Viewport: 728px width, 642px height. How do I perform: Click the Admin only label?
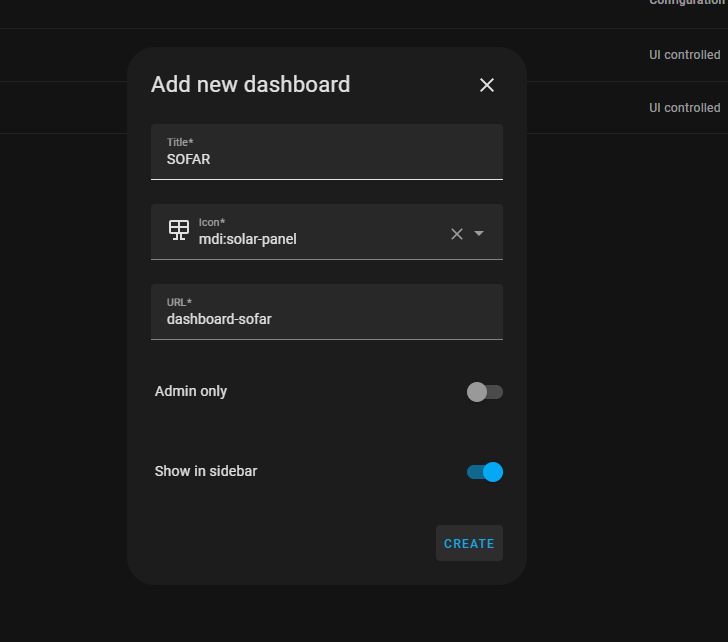tap(191, 391)
